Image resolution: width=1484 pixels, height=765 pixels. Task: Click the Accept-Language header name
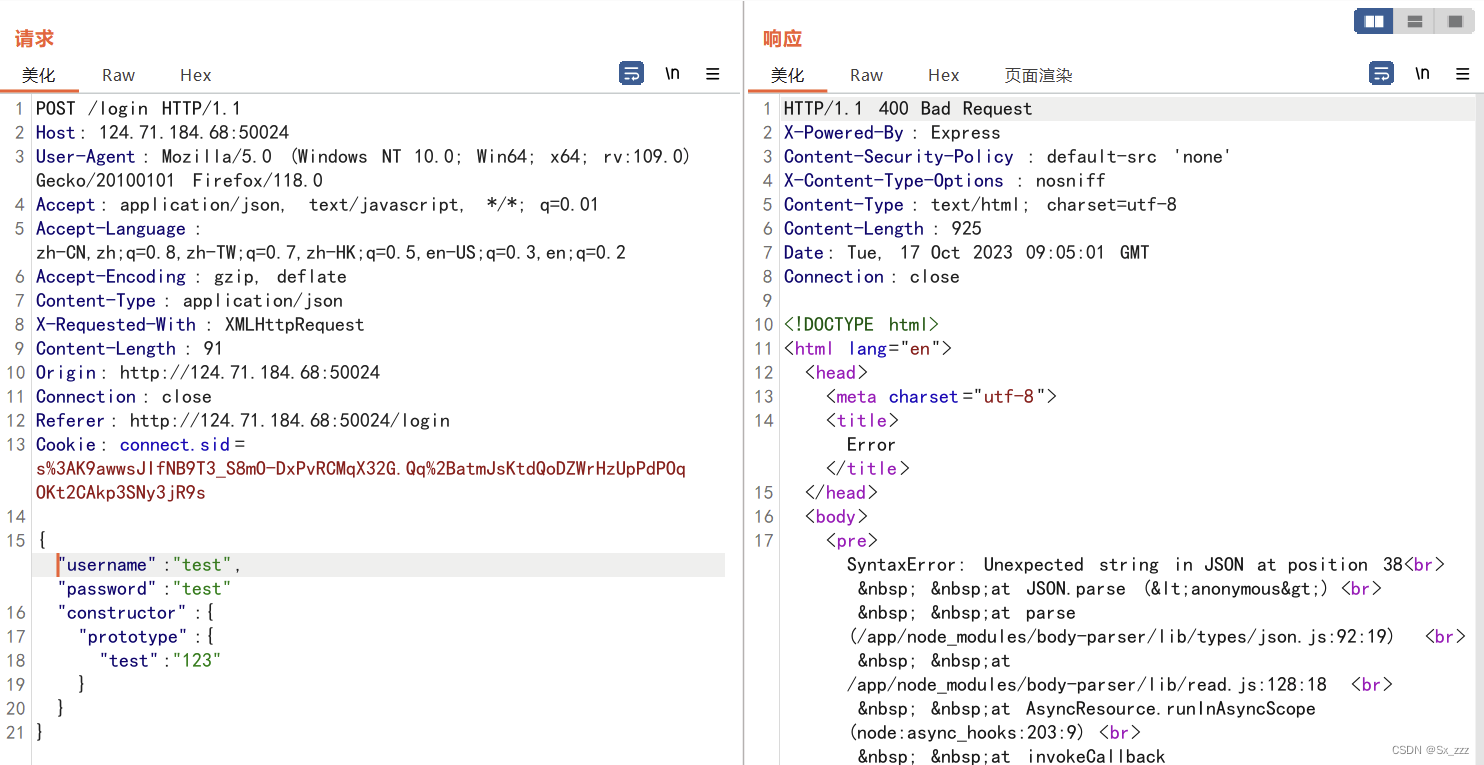[x=111, y=229]
